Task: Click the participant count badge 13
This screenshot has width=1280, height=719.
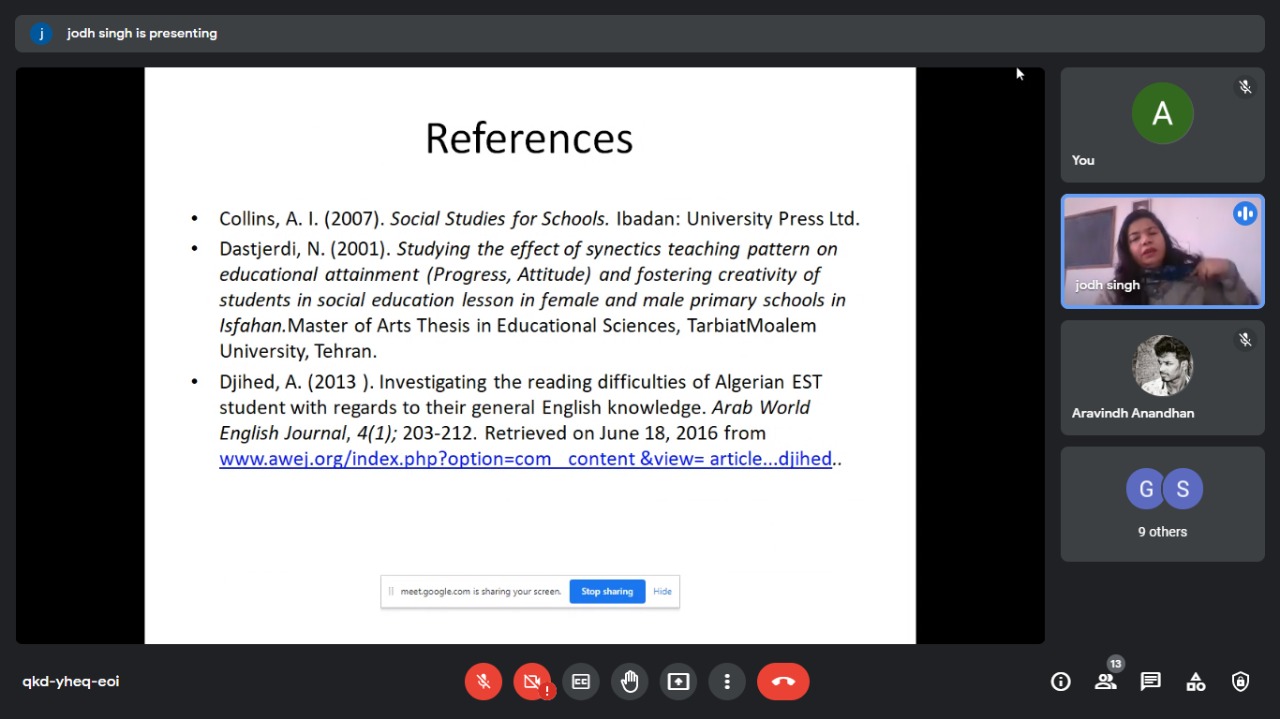Action: (x=1115, y=664)
